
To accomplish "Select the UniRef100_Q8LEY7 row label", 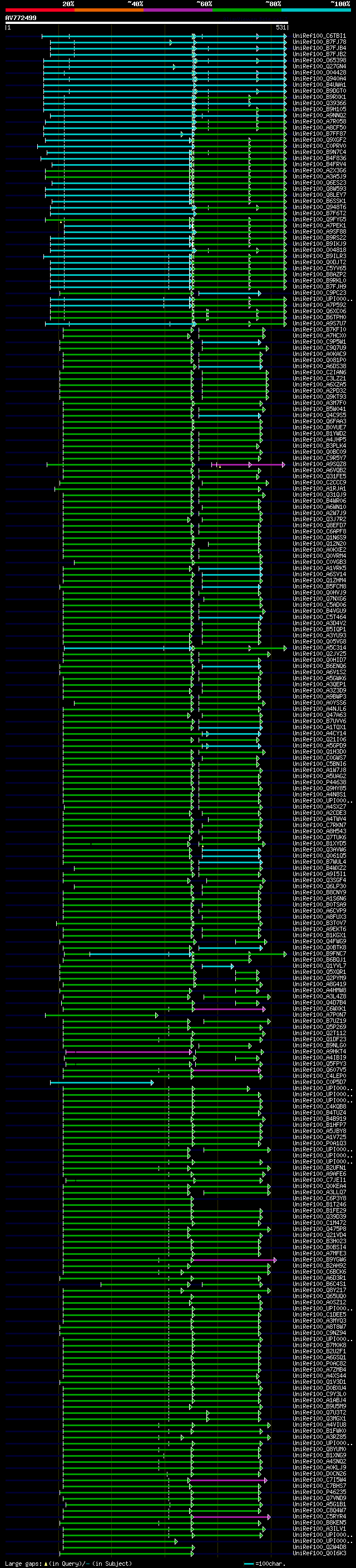I will (x=319, y=195).
